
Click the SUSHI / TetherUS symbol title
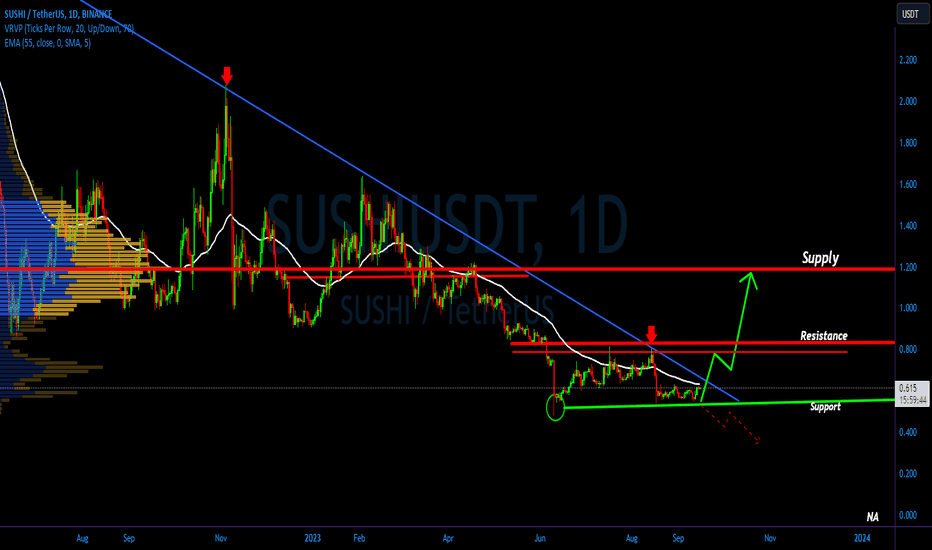tap(58, 14)
